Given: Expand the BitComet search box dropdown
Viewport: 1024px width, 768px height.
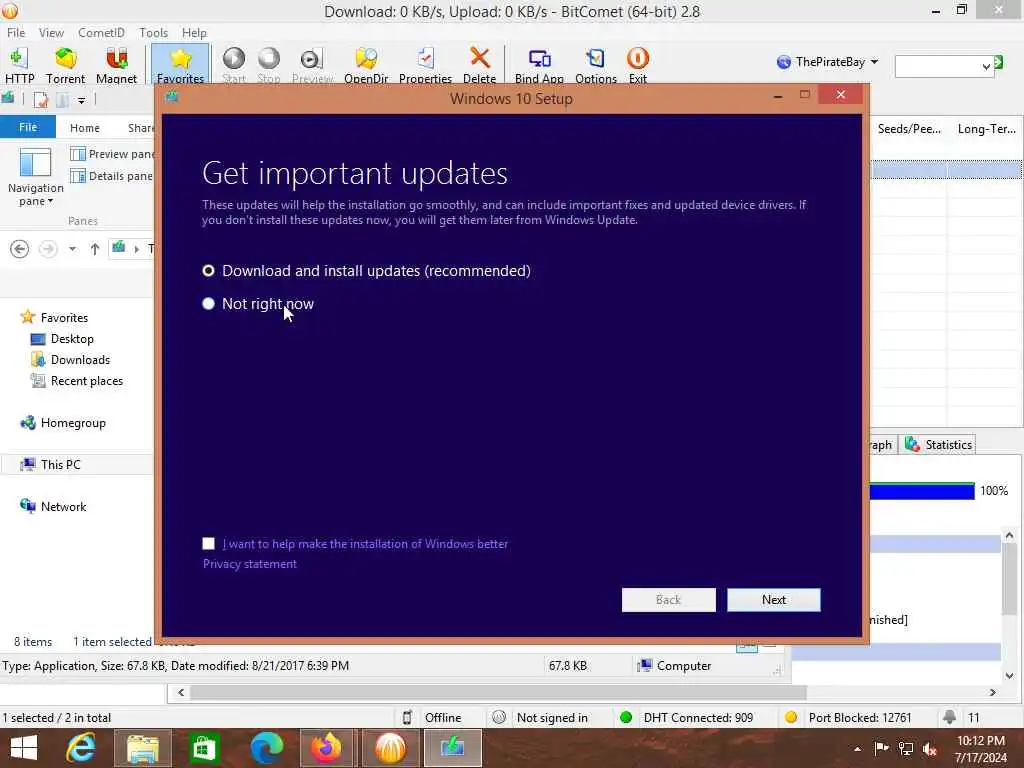Looking at the screenshot, I should 986,66.
